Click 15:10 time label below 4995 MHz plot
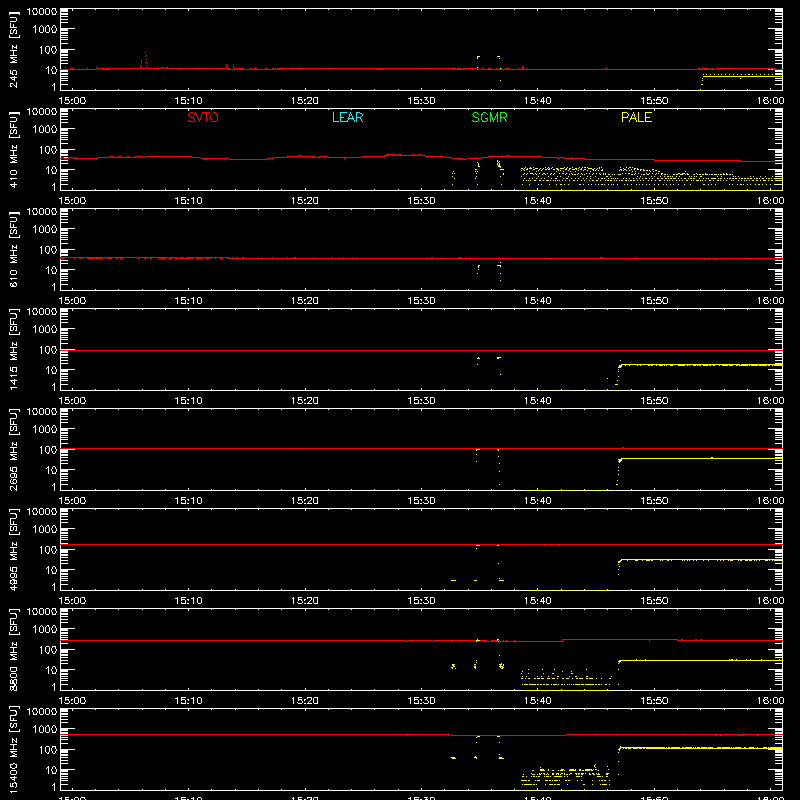This screenshot has height=800, width=800. coord(188,601)
